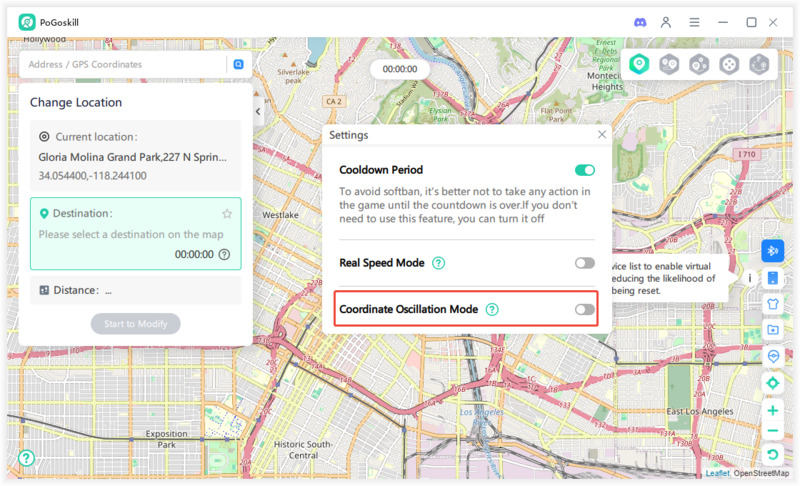Screen dimensions: 800x486
Task: Open help for Coordinate Oscillation Mode
Action: [492, 309]
